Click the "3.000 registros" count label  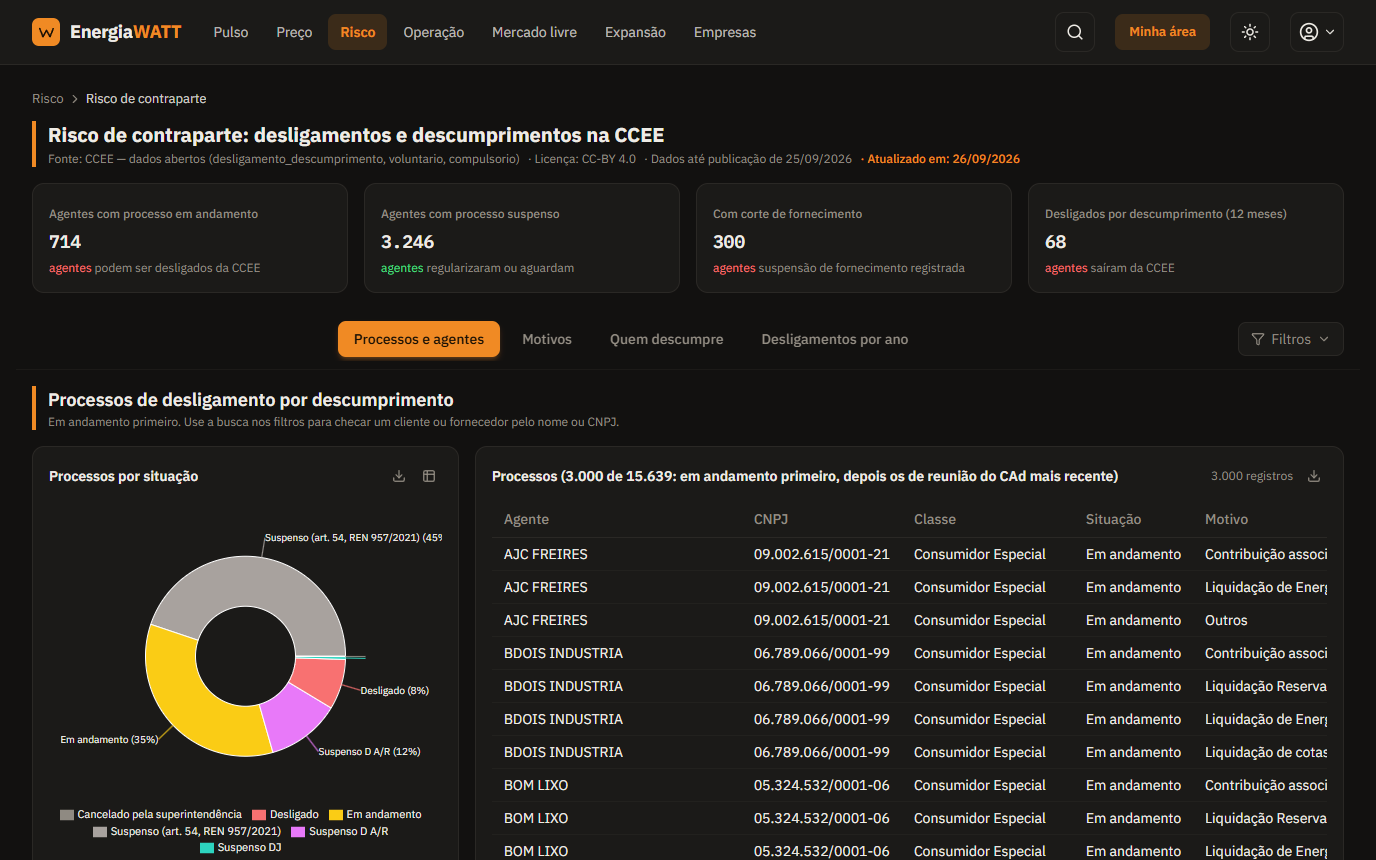coord(1251,476)
